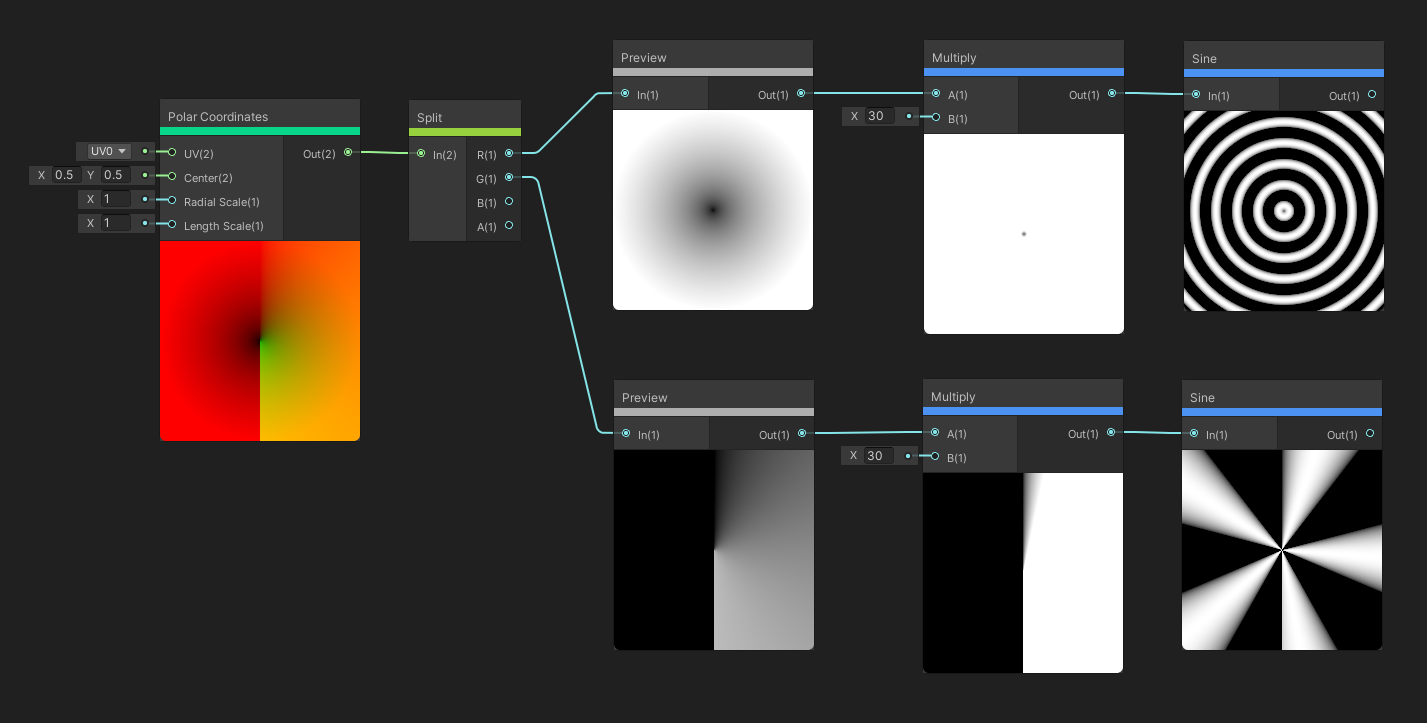Click the Center Y value field

pyautogui.click(x=113, y=175)
